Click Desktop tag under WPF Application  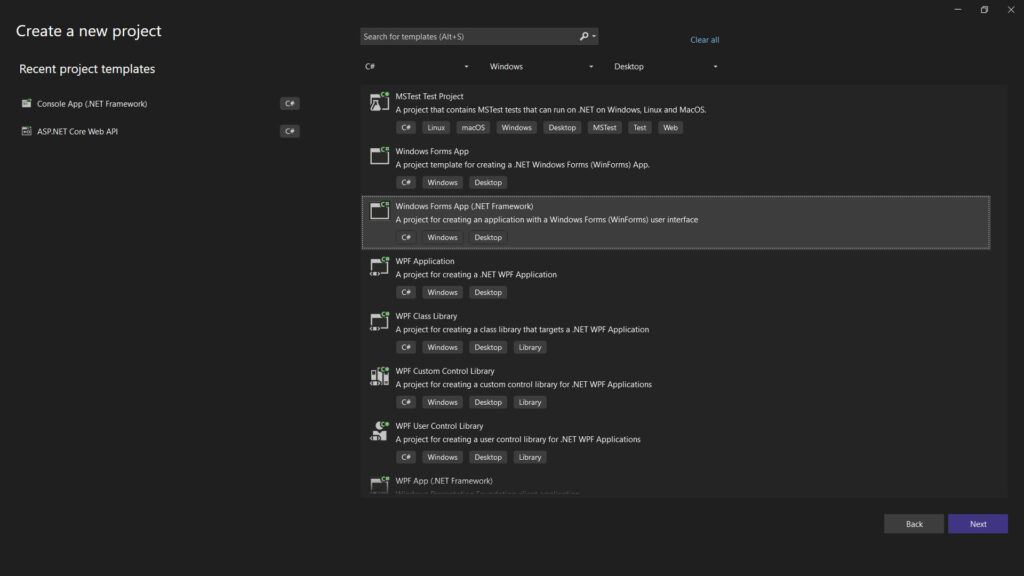[x=488, y=293]
